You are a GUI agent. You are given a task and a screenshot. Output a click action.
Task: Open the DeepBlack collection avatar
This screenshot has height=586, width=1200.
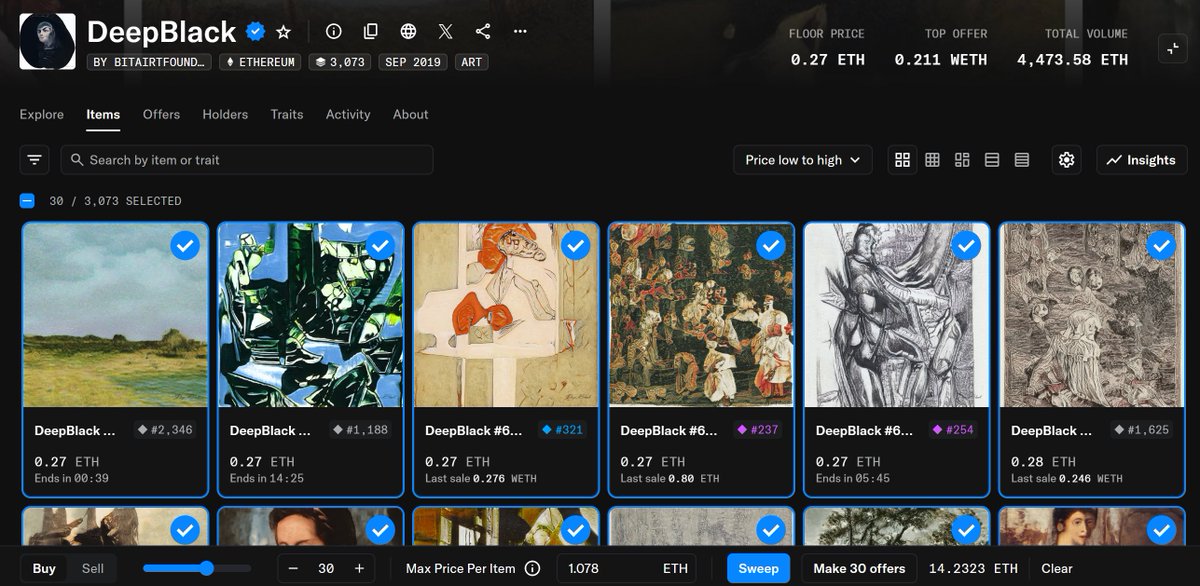point(47,42)
